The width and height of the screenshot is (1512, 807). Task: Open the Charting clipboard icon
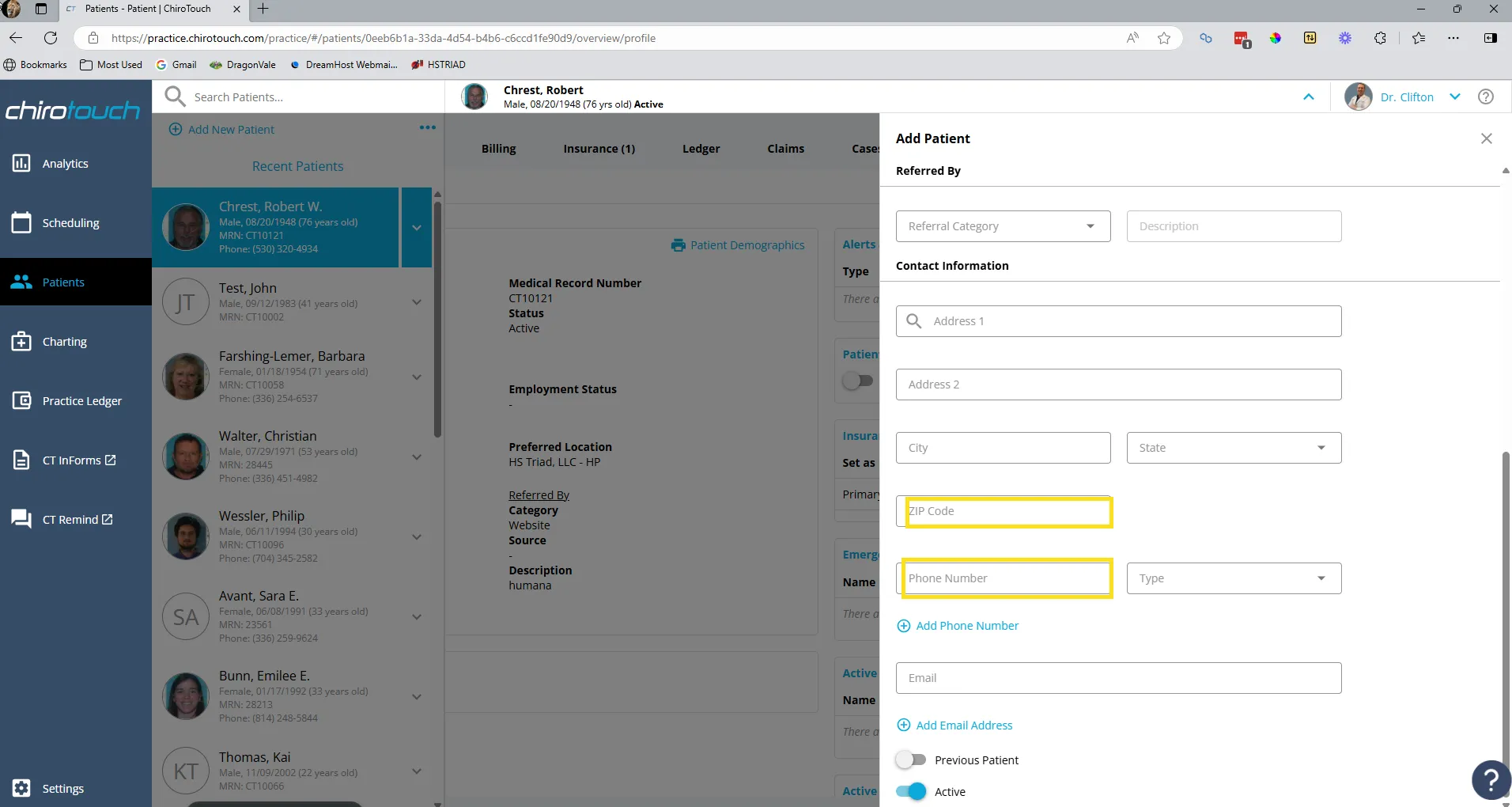point(21,342)
